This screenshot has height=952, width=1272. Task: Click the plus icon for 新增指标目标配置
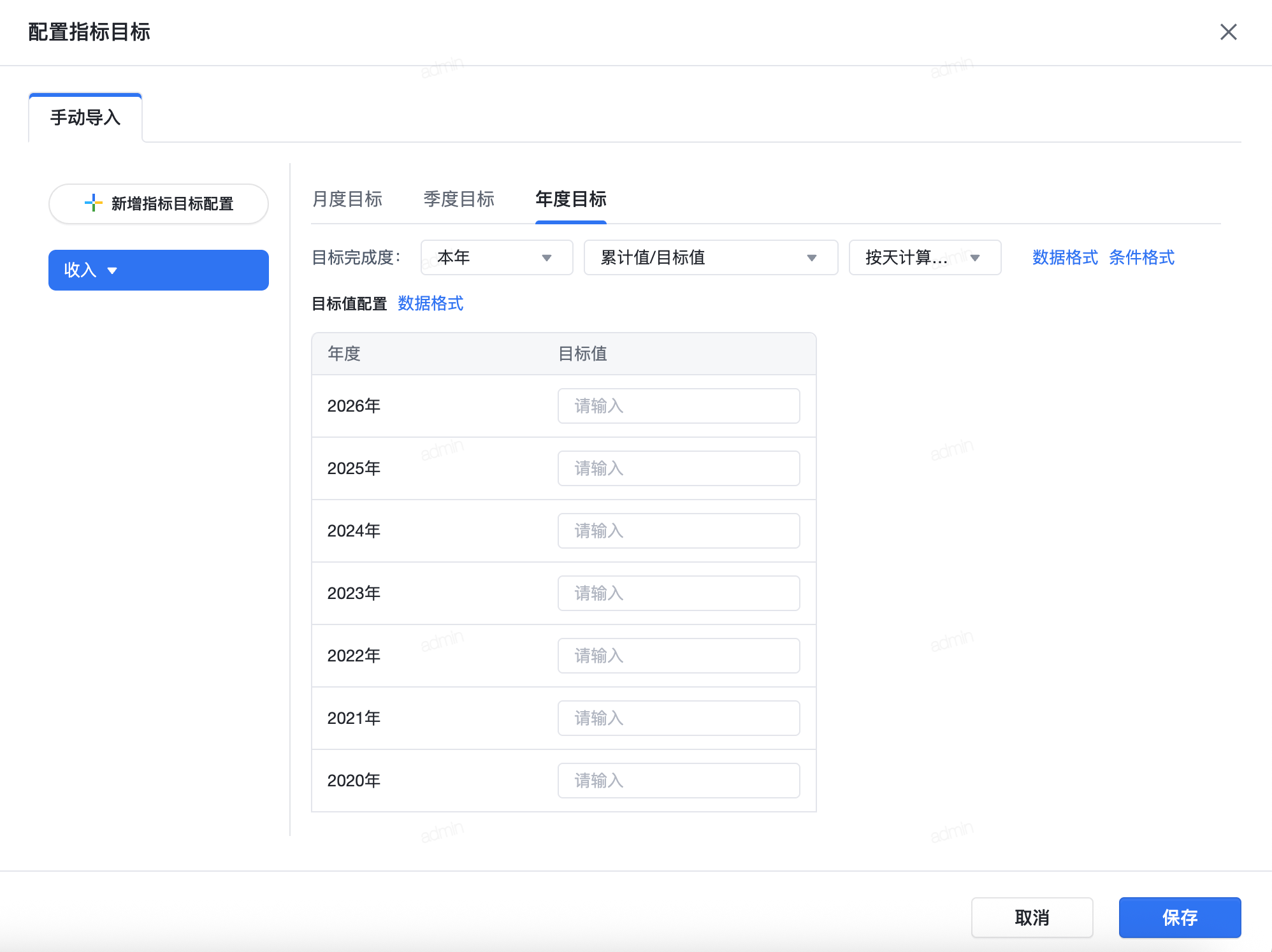click(93, 203)
